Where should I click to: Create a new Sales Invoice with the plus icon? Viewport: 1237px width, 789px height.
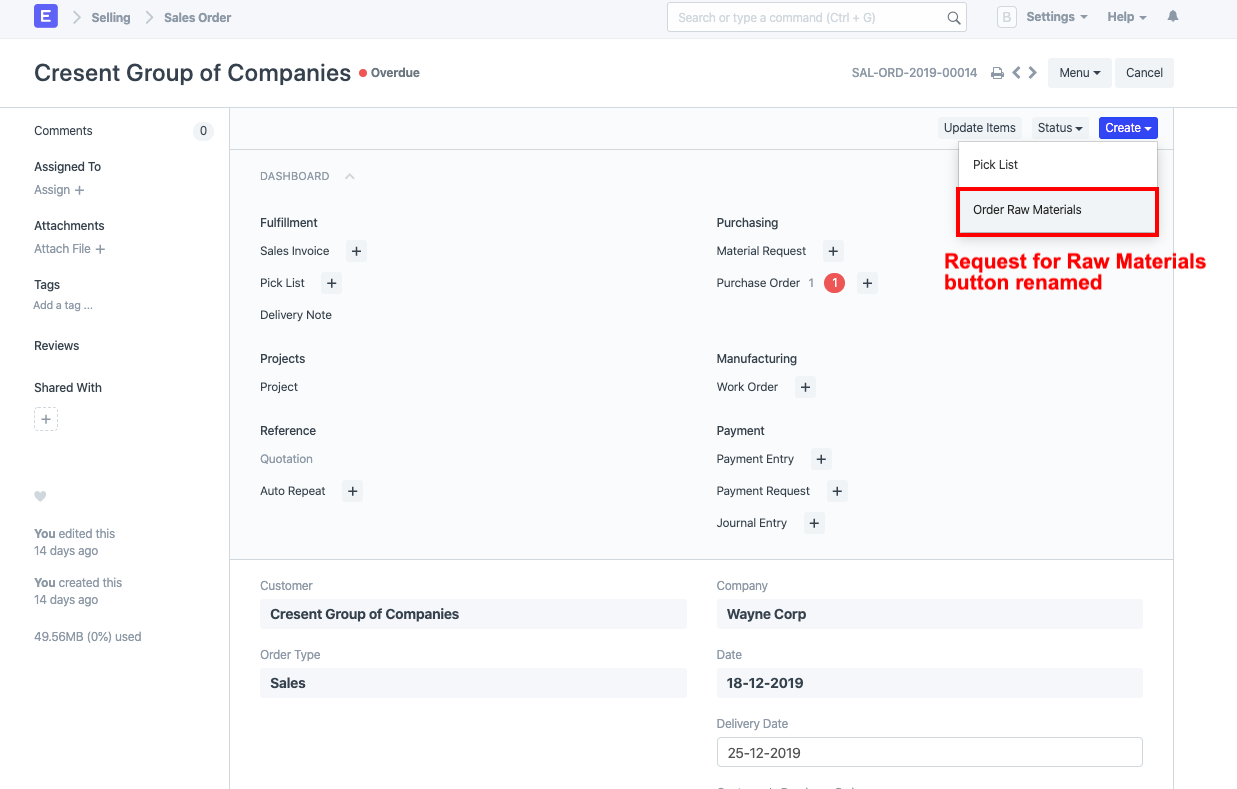point(356,251)
